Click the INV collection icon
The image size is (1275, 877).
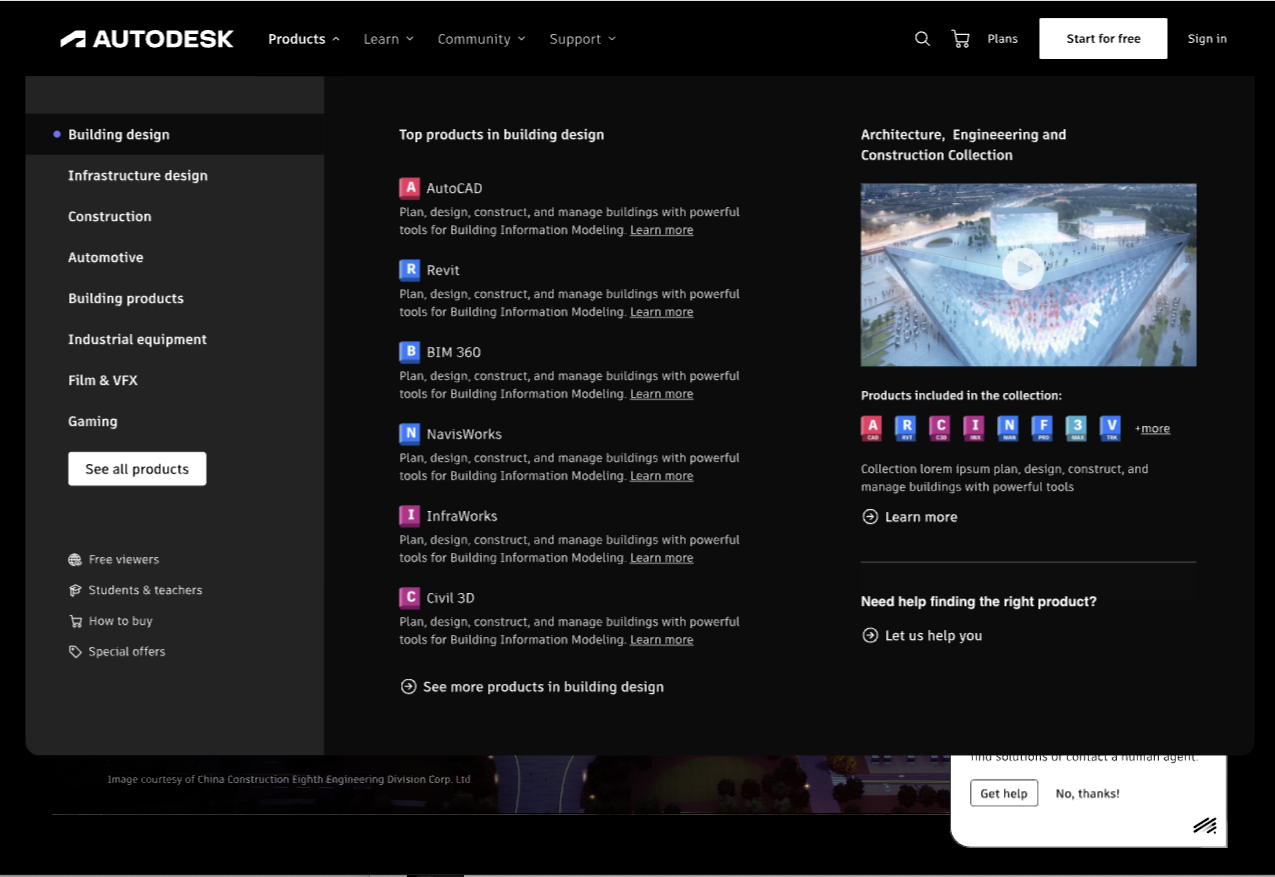pos(974,428)
